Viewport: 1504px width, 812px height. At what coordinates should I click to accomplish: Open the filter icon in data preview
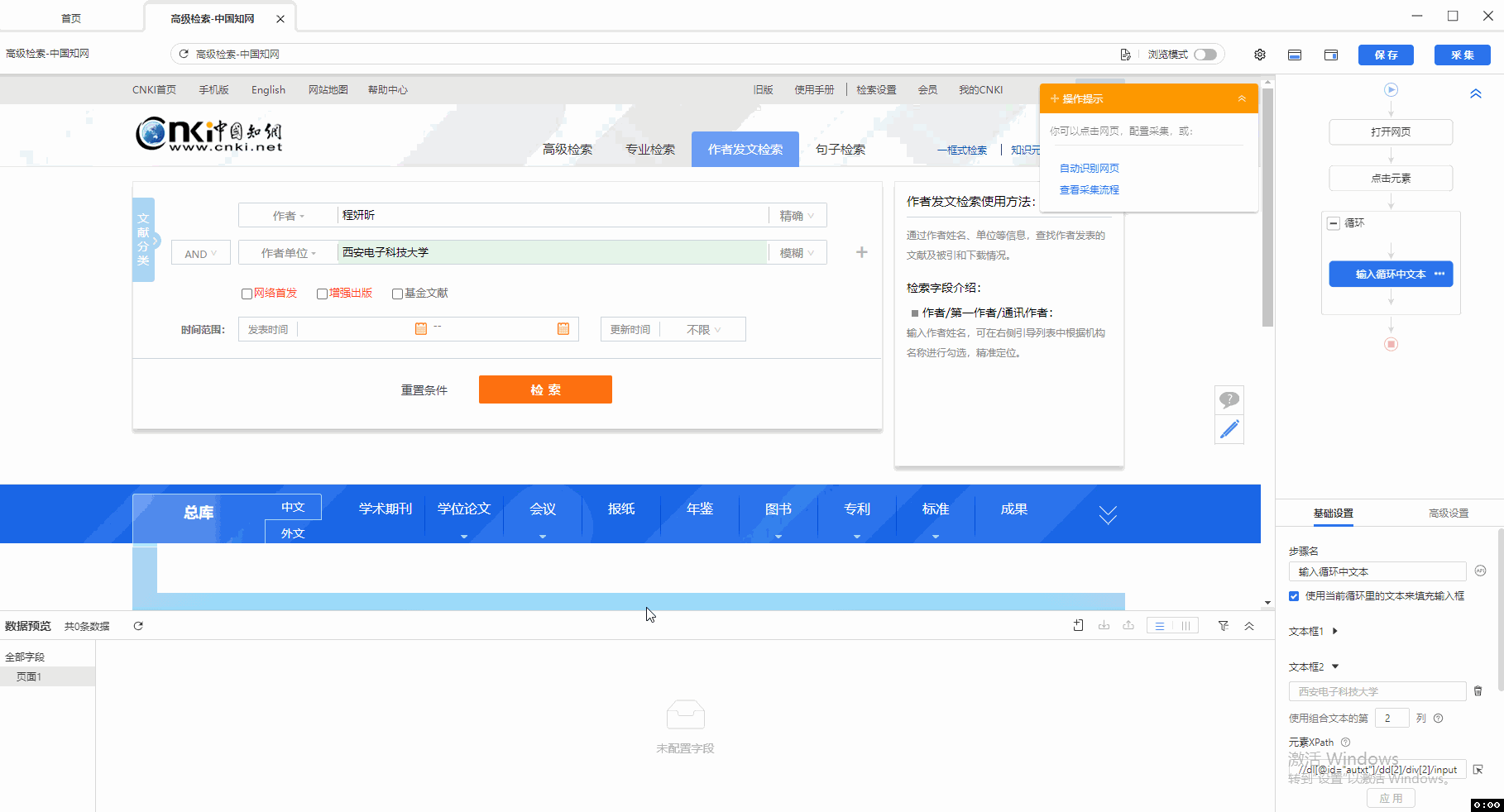1223,626
